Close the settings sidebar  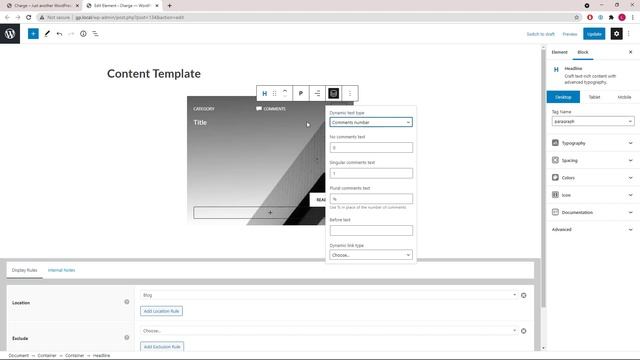[630, 52]
